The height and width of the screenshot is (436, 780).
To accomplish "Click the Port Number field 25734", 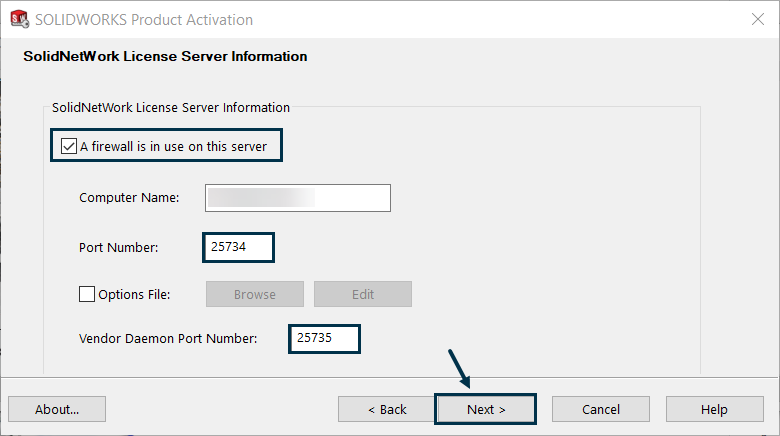I will (x=239, y=247).
